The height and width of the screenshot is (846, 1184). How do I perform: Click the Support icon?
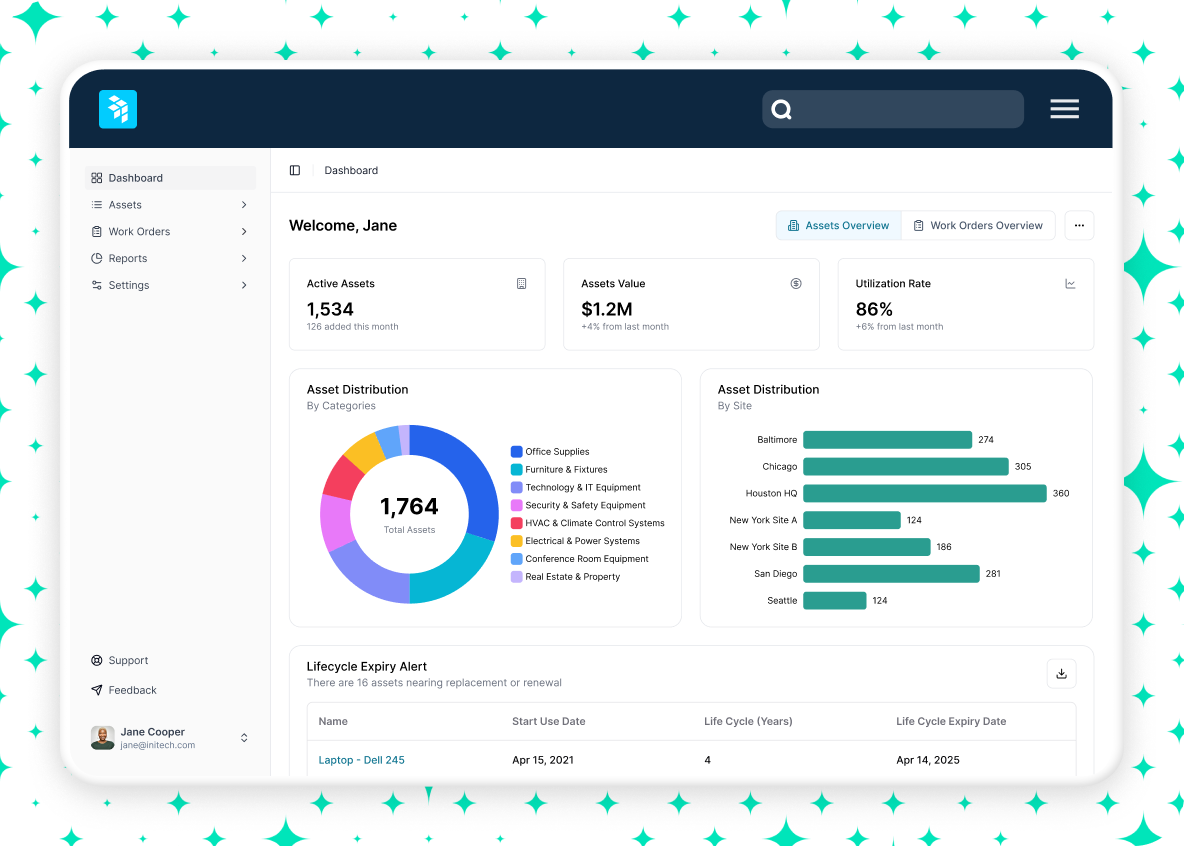pyautogui.click(x=97, y=660)
